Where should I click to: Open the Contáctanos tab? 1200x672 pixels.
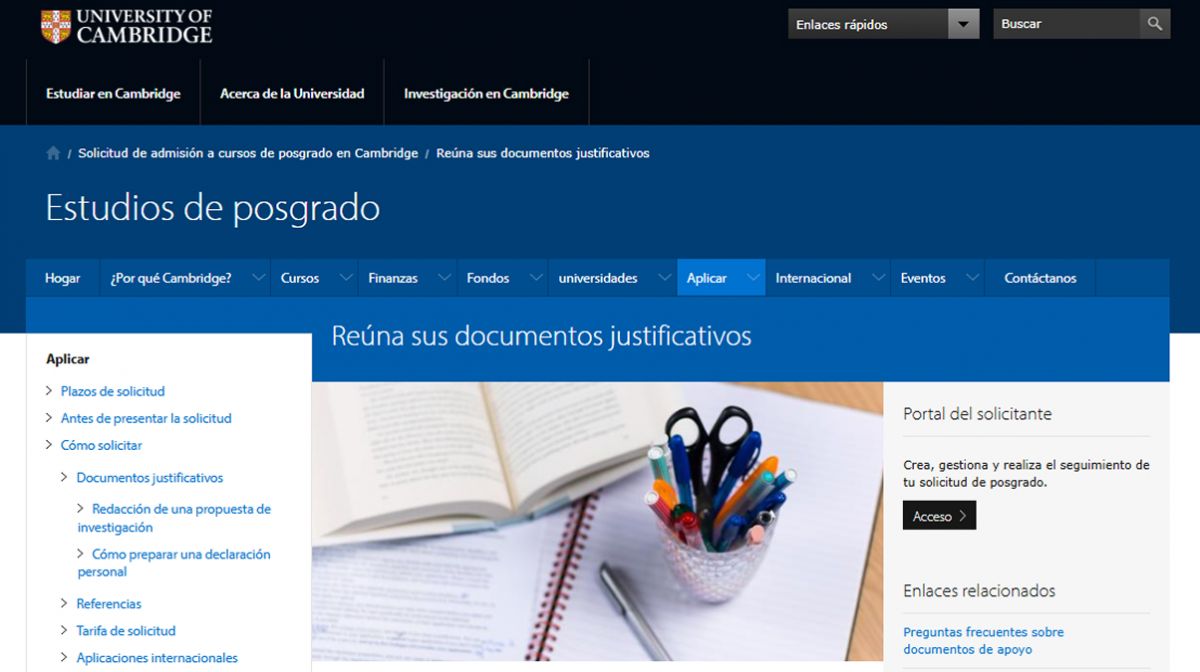pyautogui.click(x=1040, y=278)
